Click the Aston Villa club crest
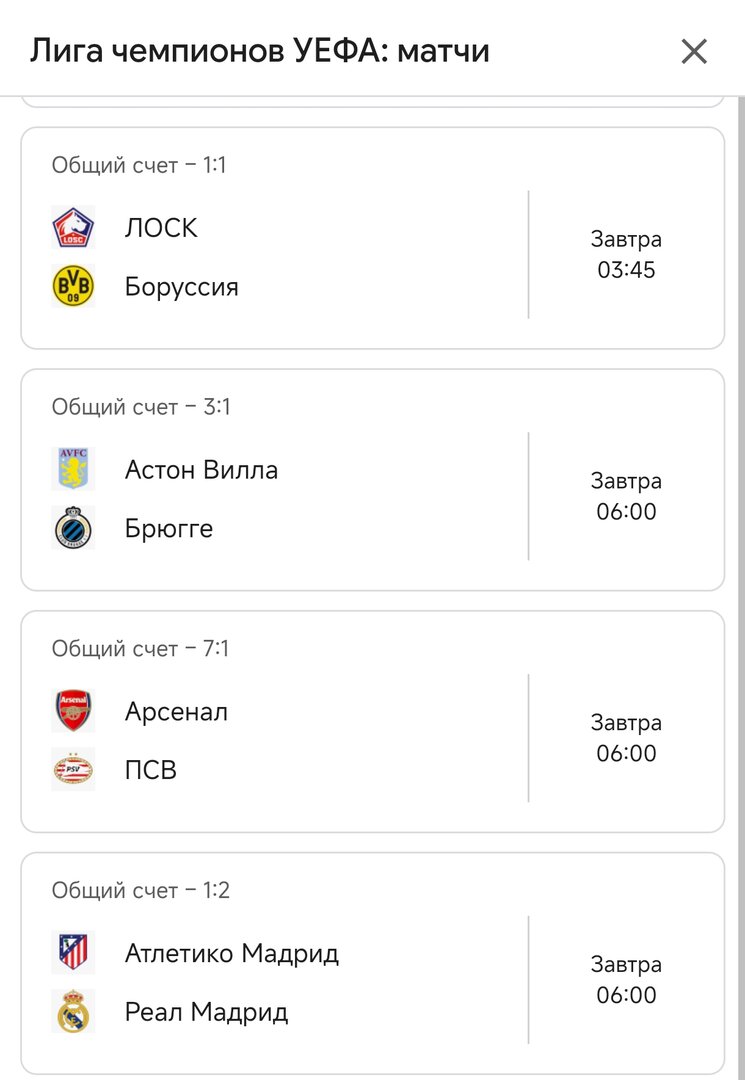745x1080 pixels. pos(73,469)
